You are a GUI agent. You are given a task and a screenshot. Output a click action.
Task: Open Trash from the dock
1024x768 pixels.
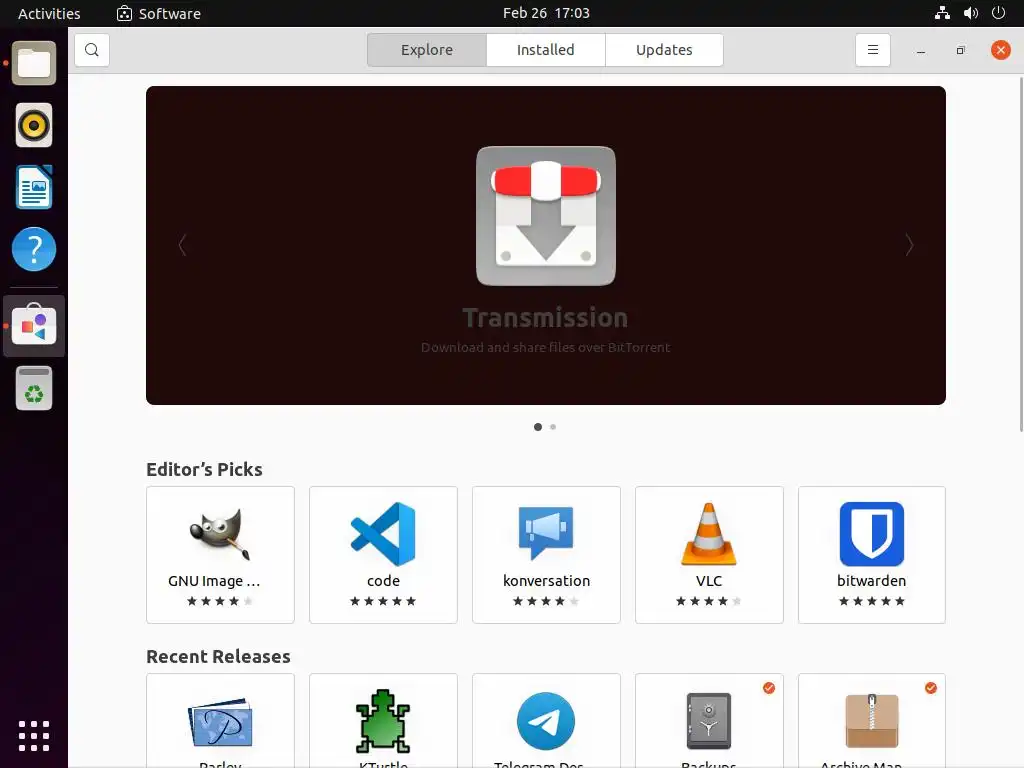(x=34, y=388)
